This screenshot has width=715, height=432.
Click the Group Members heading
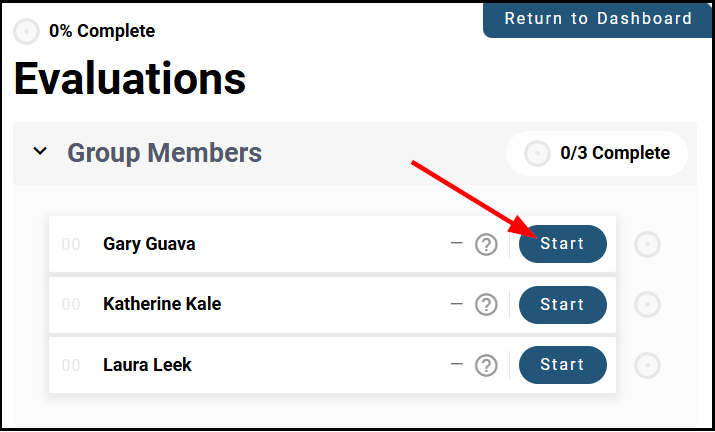tap(164, 153)
